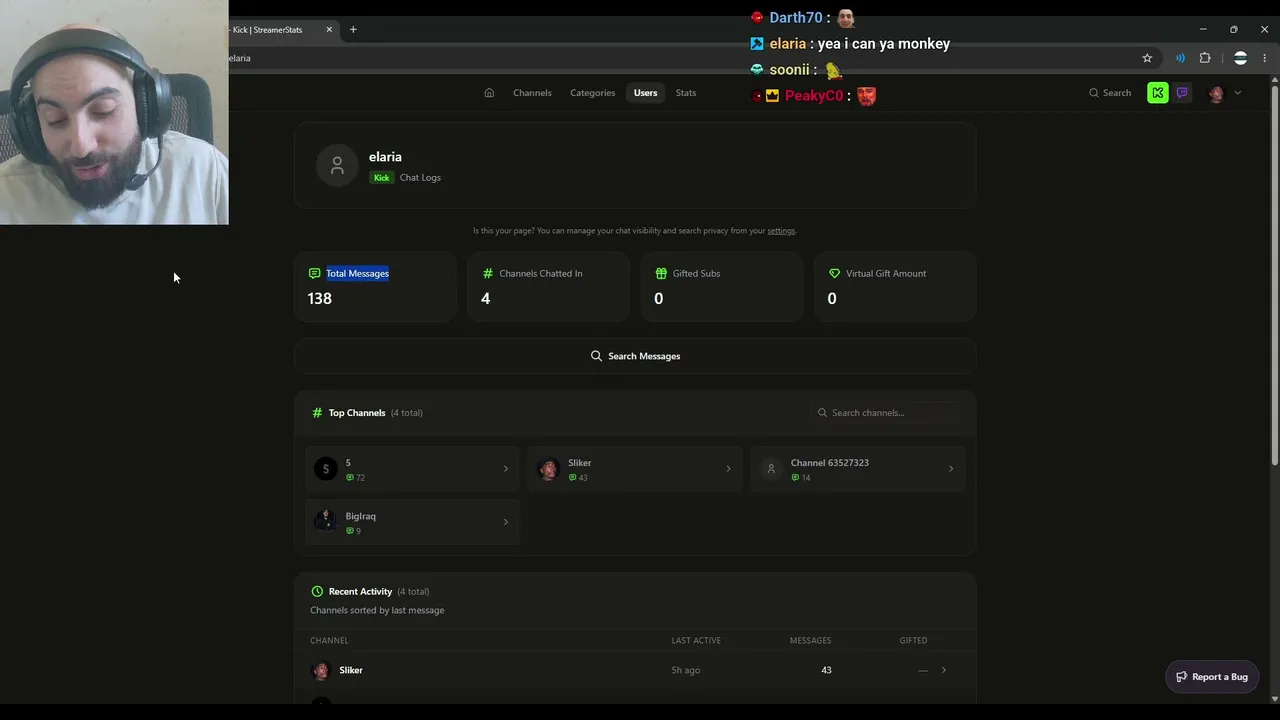The width and height of the screenshot is (1280, 720).
Task: Click the Gifted Subs gift icon
Action: pos(661,273)
